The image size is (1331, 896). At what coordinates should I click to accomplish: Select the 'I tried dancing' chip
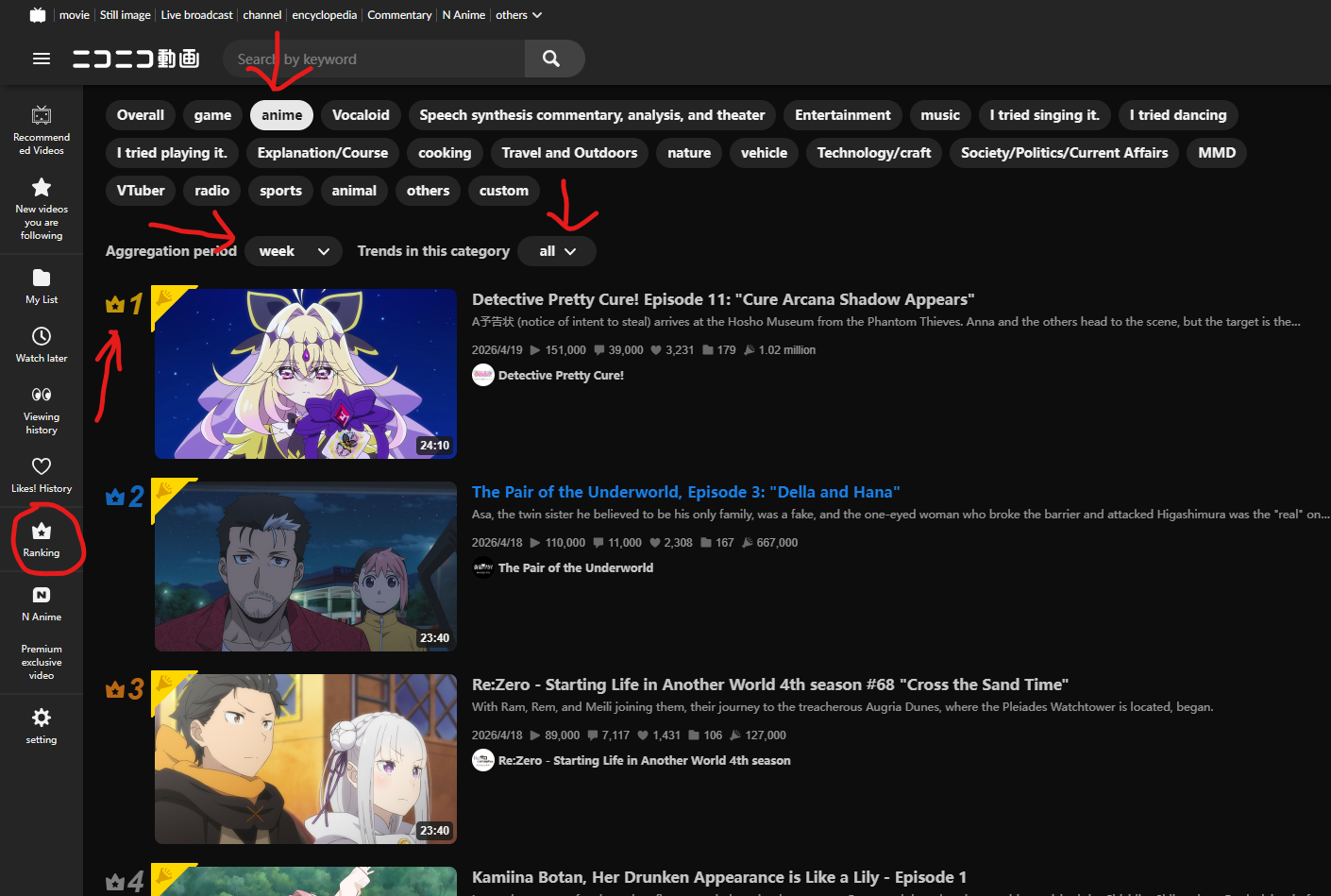[x=1178, y=115]
